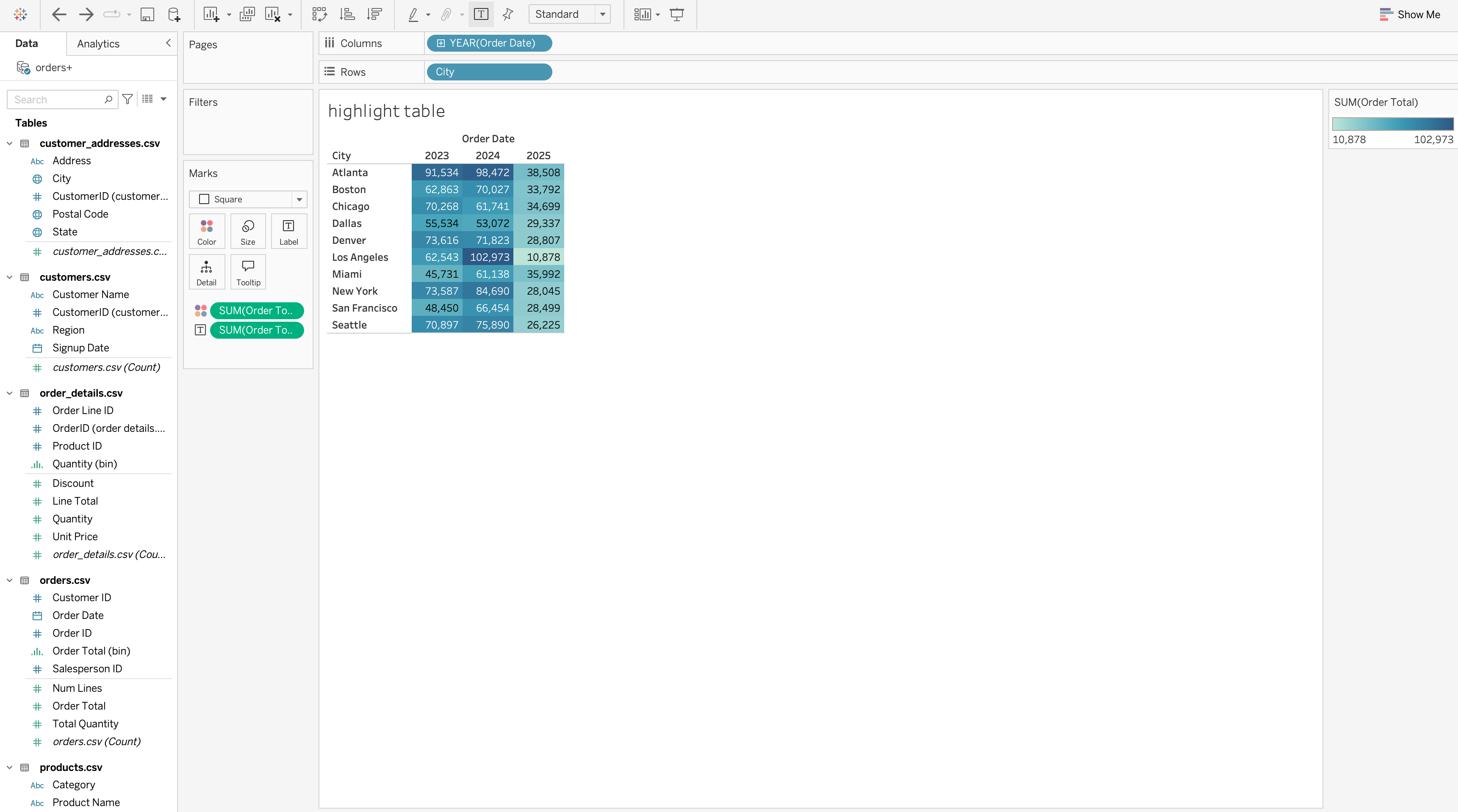1458x812 pixels.
Task: Open the Show Me panel
Action: [x=1409, y=14]
